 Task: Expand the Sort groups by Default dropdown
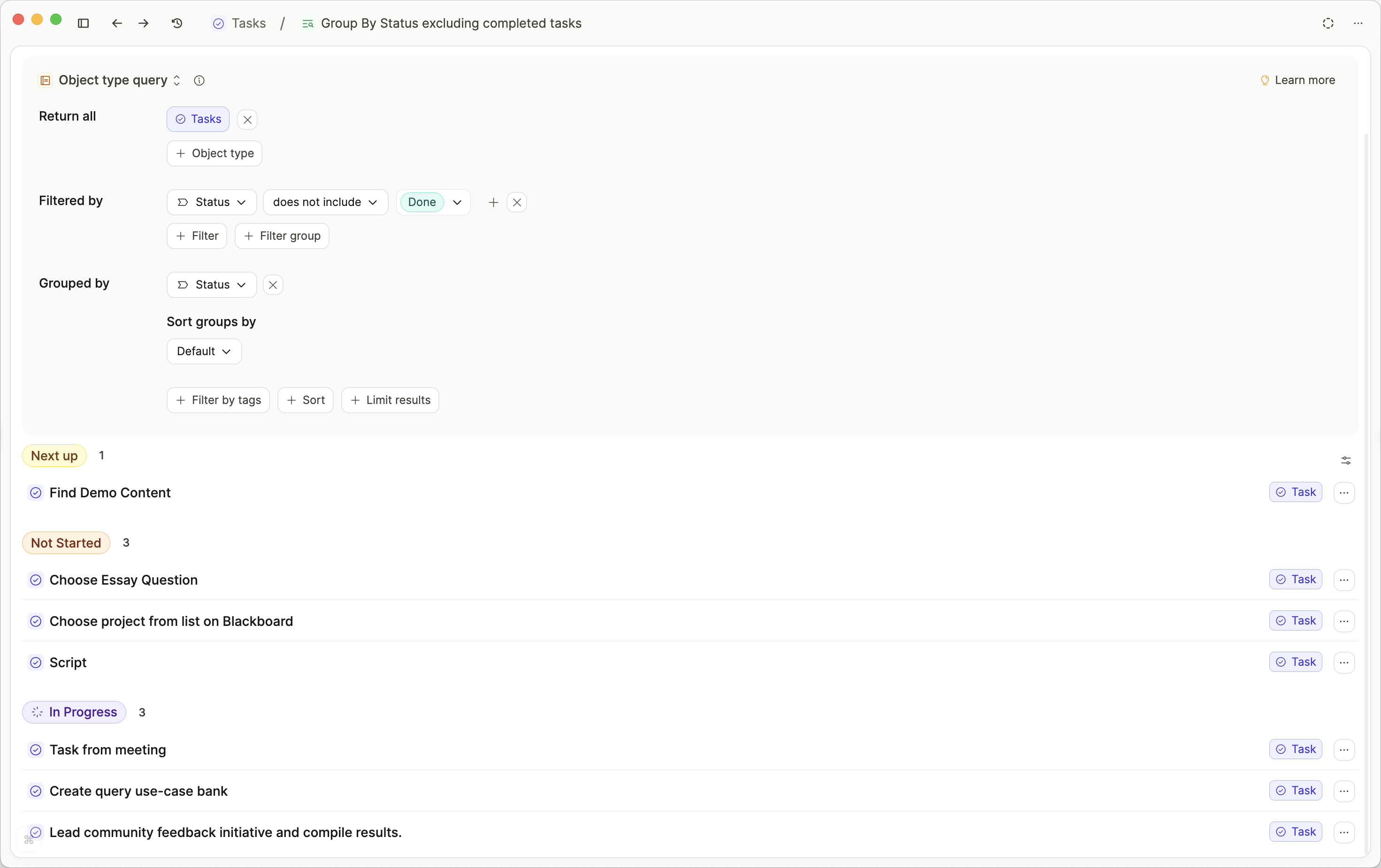204,351
